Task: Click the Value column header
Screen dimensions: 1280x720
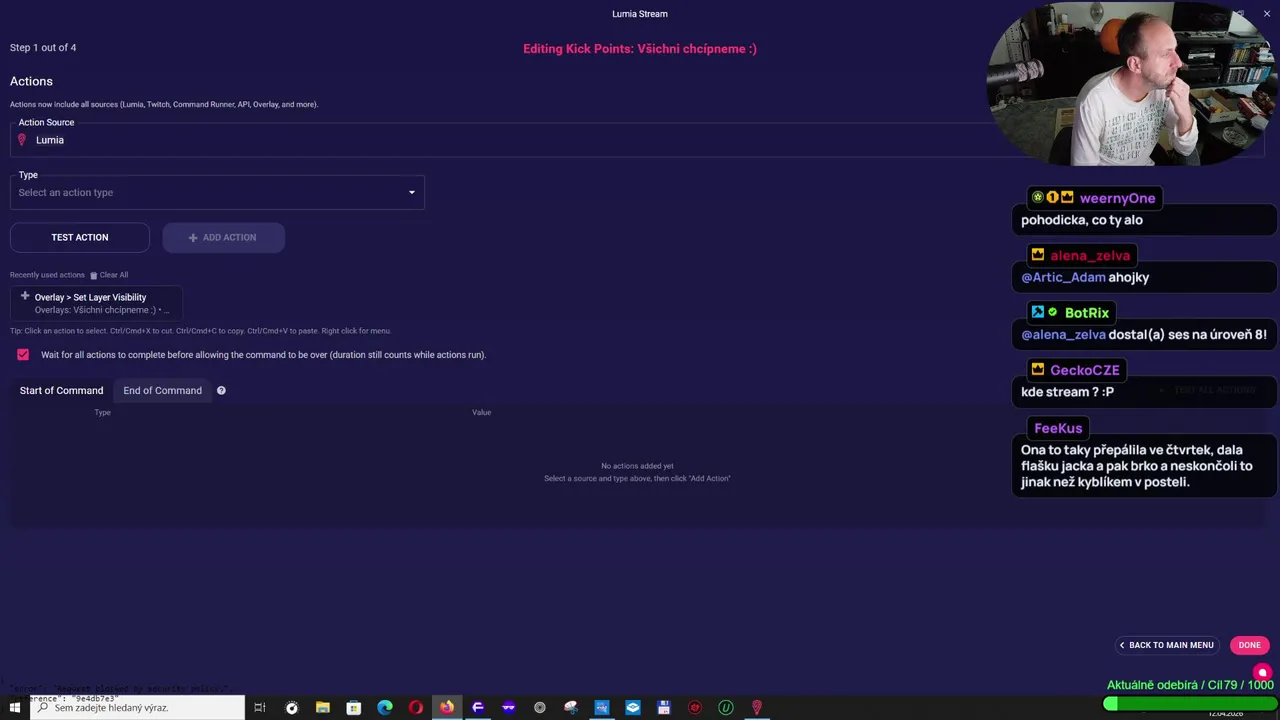Action: pyautogui.click(x=481, y=412)
